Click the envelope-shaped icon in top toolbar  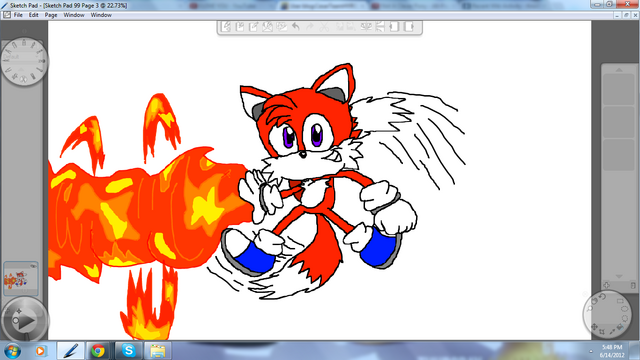click(267, 27)
